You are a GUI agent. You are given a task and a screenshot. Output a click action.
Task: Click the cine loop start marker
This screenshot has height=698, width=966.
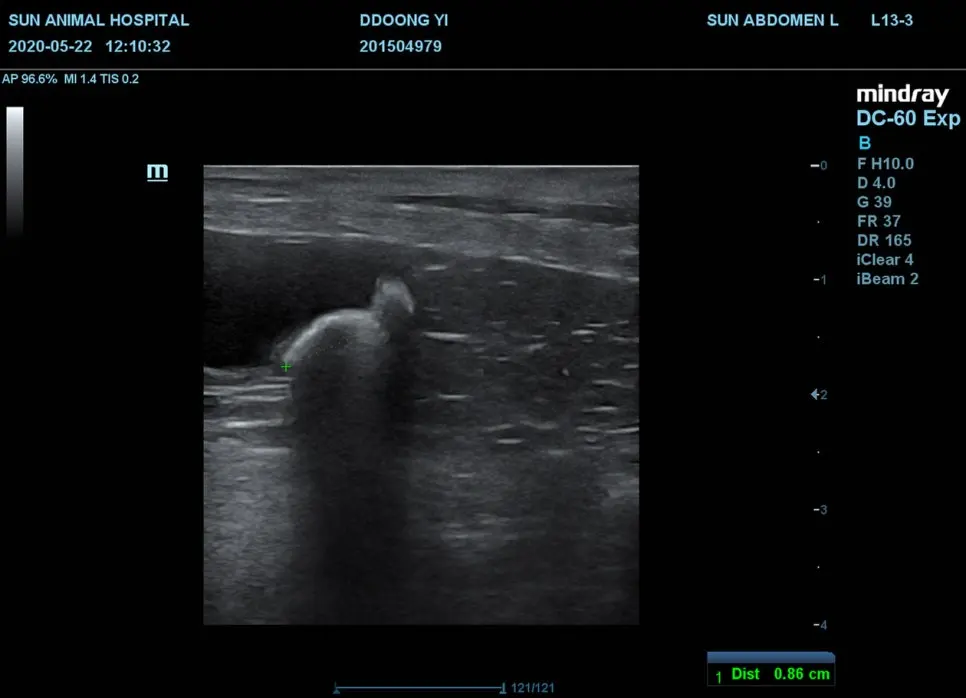click(x=336, y=689)
